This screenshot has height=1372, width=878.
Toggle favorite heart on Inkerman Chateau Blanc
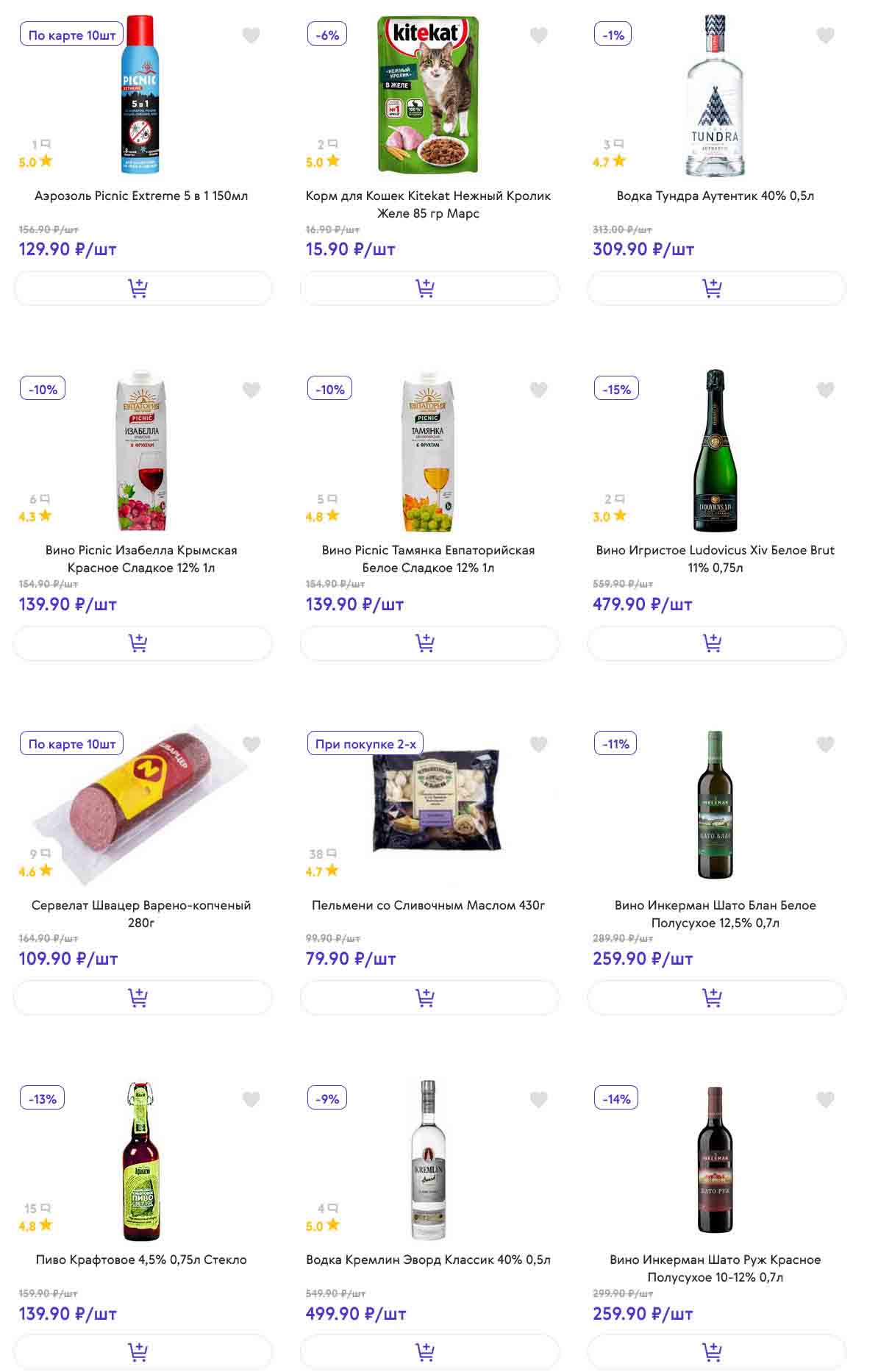click(x=826, y=744)
